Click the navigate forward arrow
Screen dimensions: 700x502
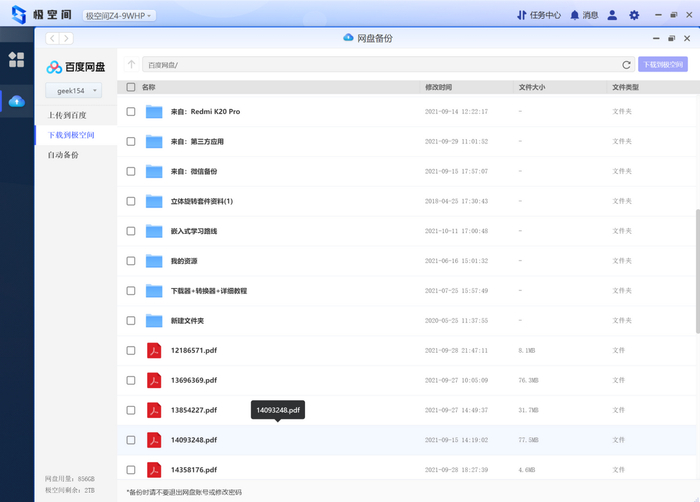pyautogui.click(x=66, y=38)
